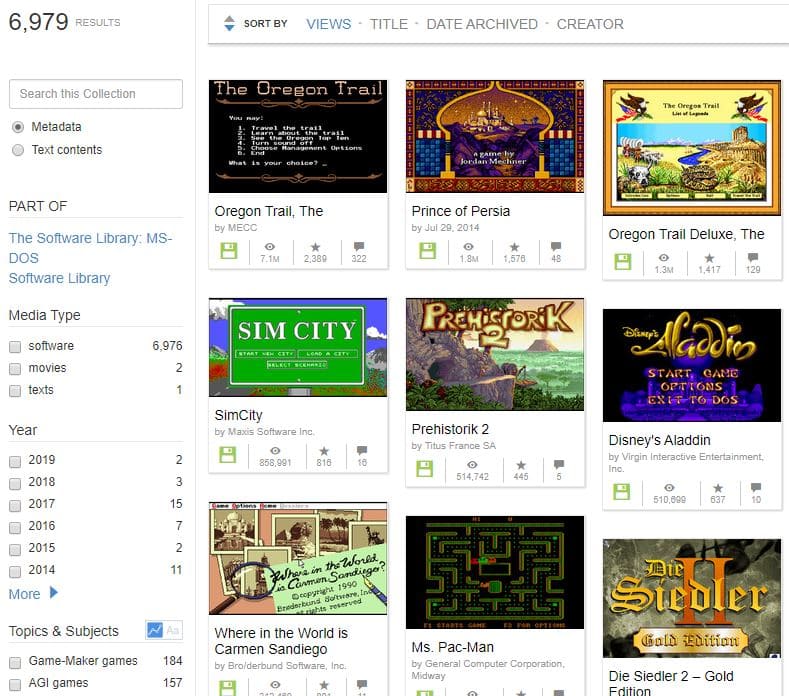Viewport: 789px width, 696px height.
Task: Open the reviews bubble on Prehistorik 2
Action: [559, 464]
